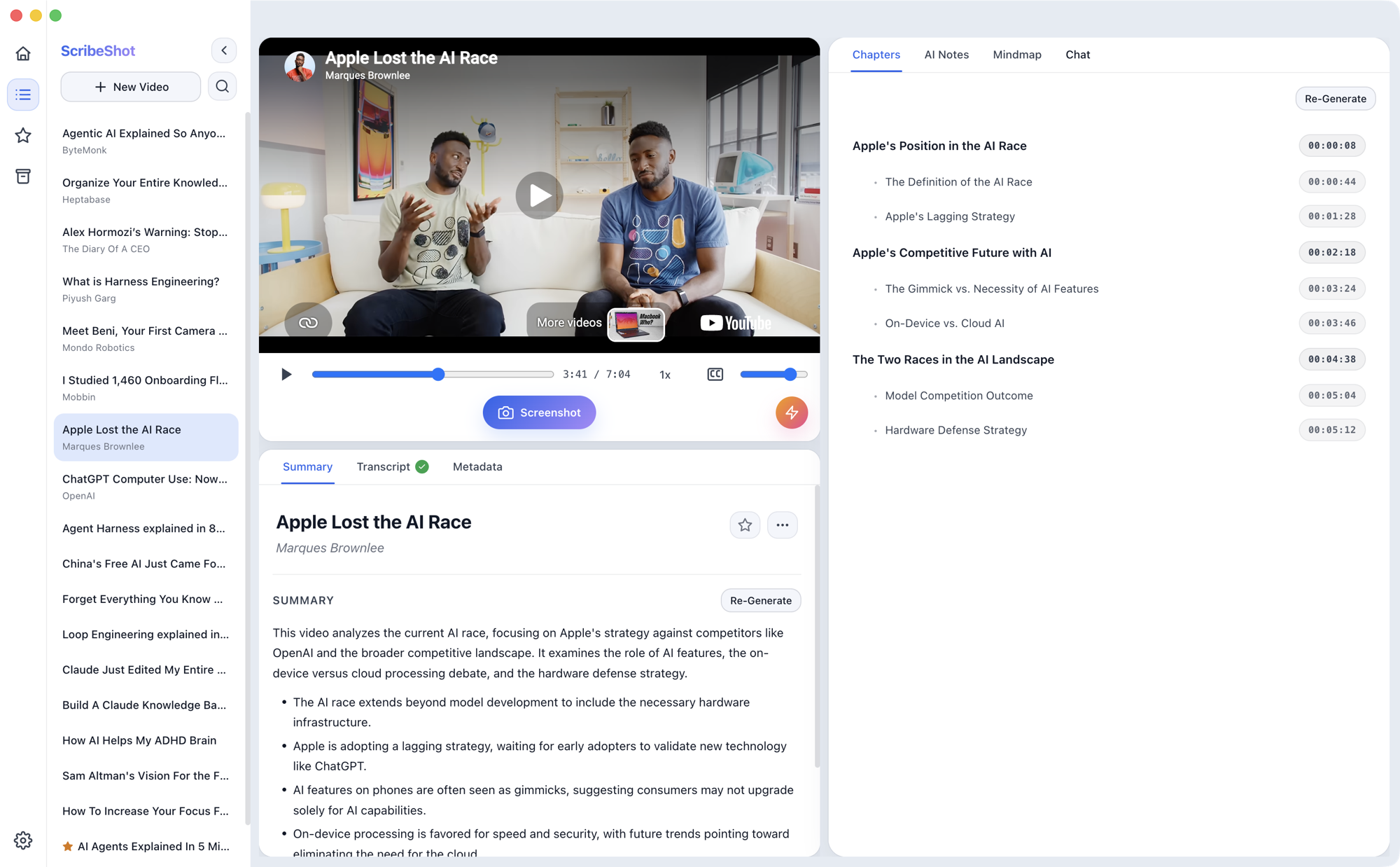1400x867 pixels.
Task: Select the video list icon in sidebar
Action: coord(23,95)
